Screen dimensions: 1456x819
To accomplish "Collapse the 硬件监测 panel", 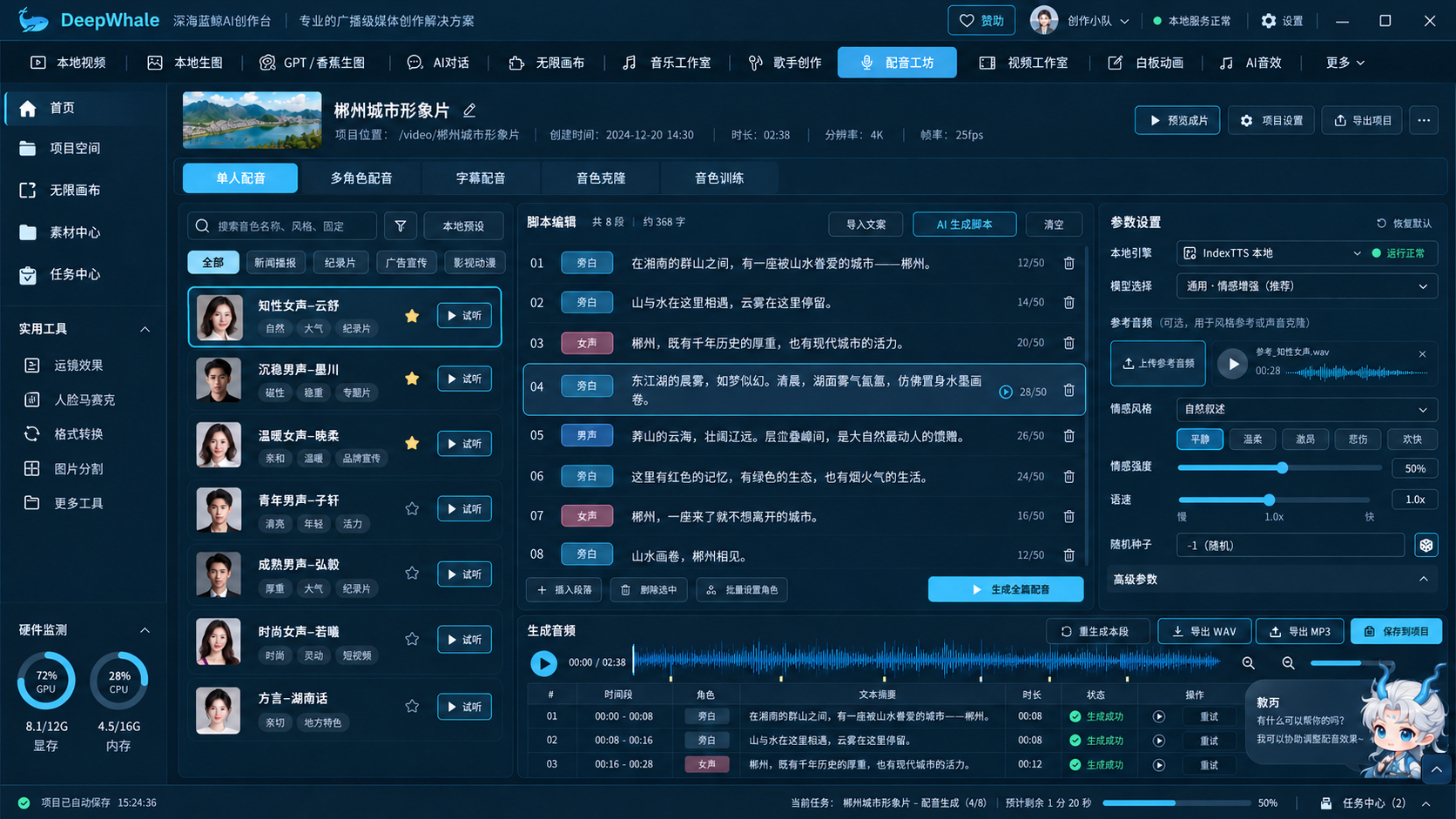I will tap(145, 630).
